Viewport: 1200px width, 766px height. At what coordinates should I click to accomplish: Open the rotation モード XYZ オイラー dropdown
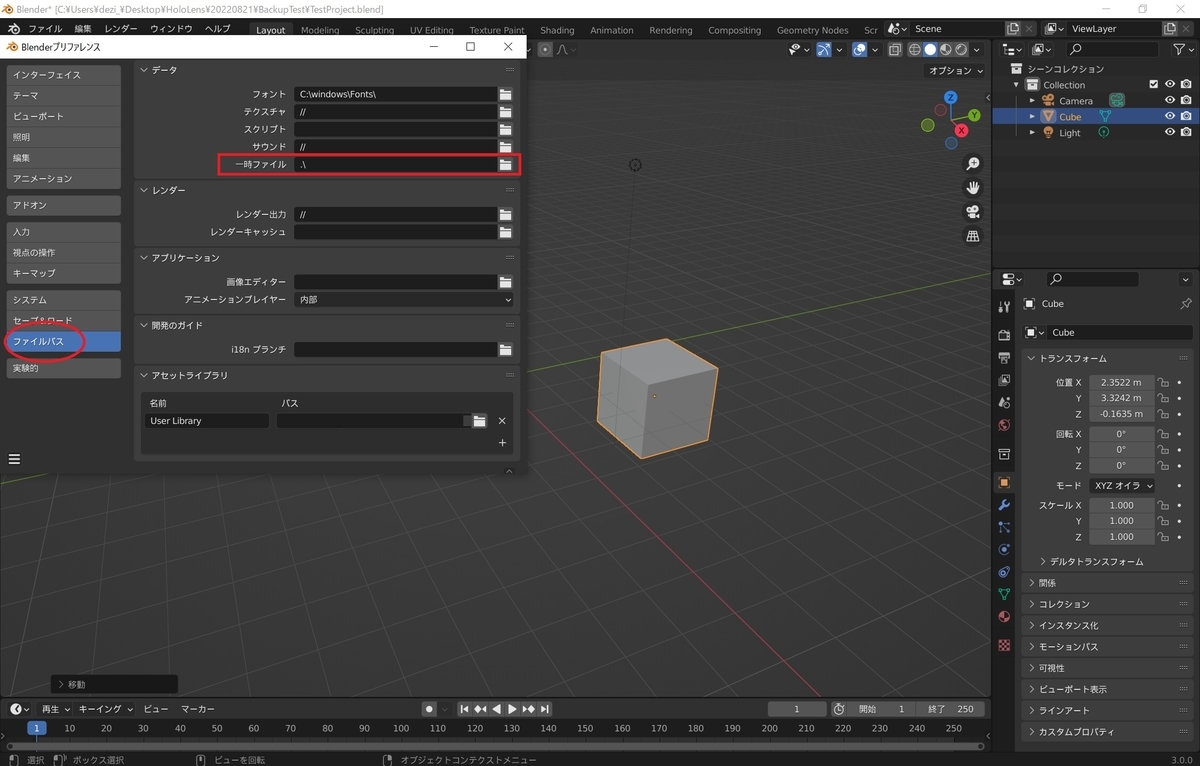click(1122, 485)
